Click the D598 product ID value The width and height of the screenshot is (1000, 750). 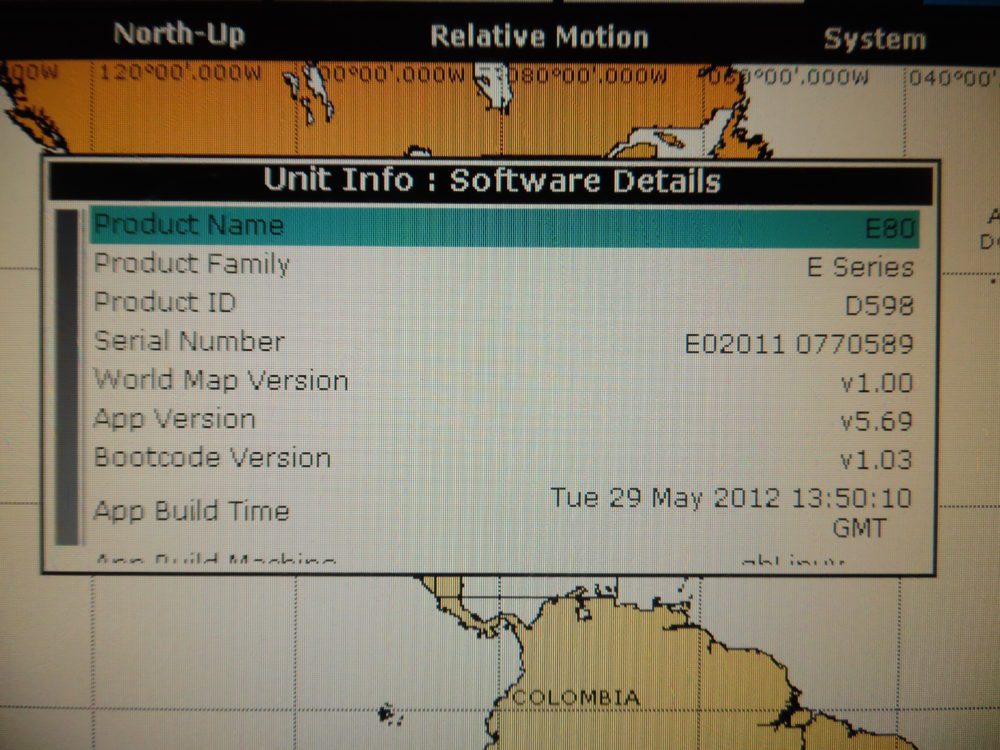pos(879,305)
